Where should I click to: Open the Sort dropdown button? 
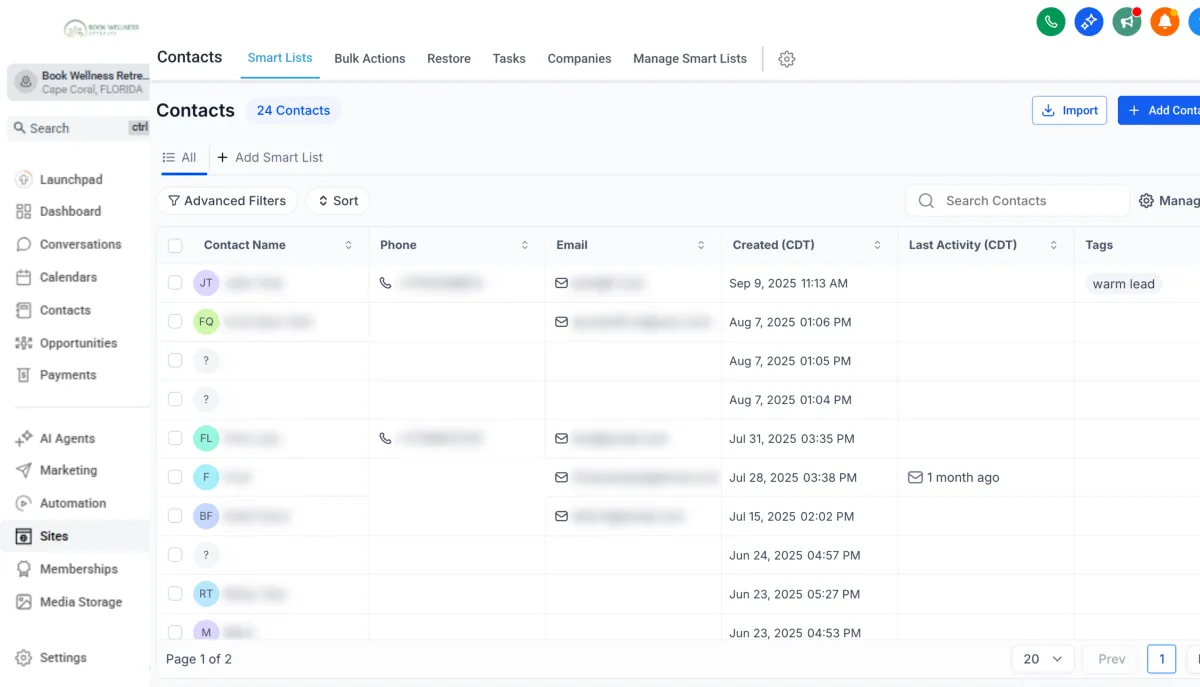click(338, 201)
